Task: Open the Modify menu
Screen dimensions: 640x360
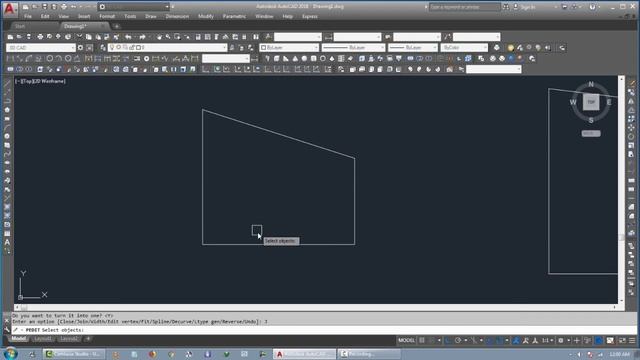Action: point(206,16)
